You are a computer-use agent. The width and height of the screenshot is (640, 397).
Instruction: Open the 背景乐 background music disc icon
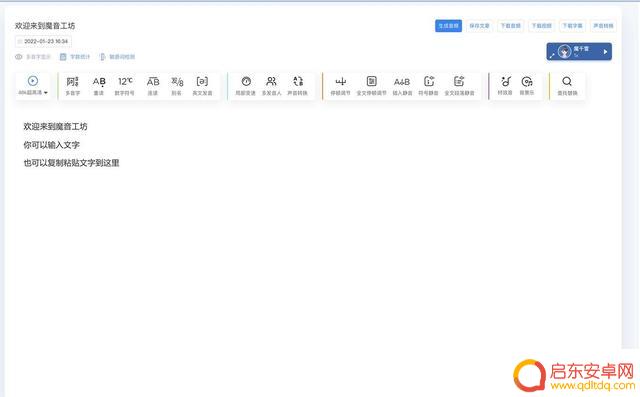pos(527,82)
